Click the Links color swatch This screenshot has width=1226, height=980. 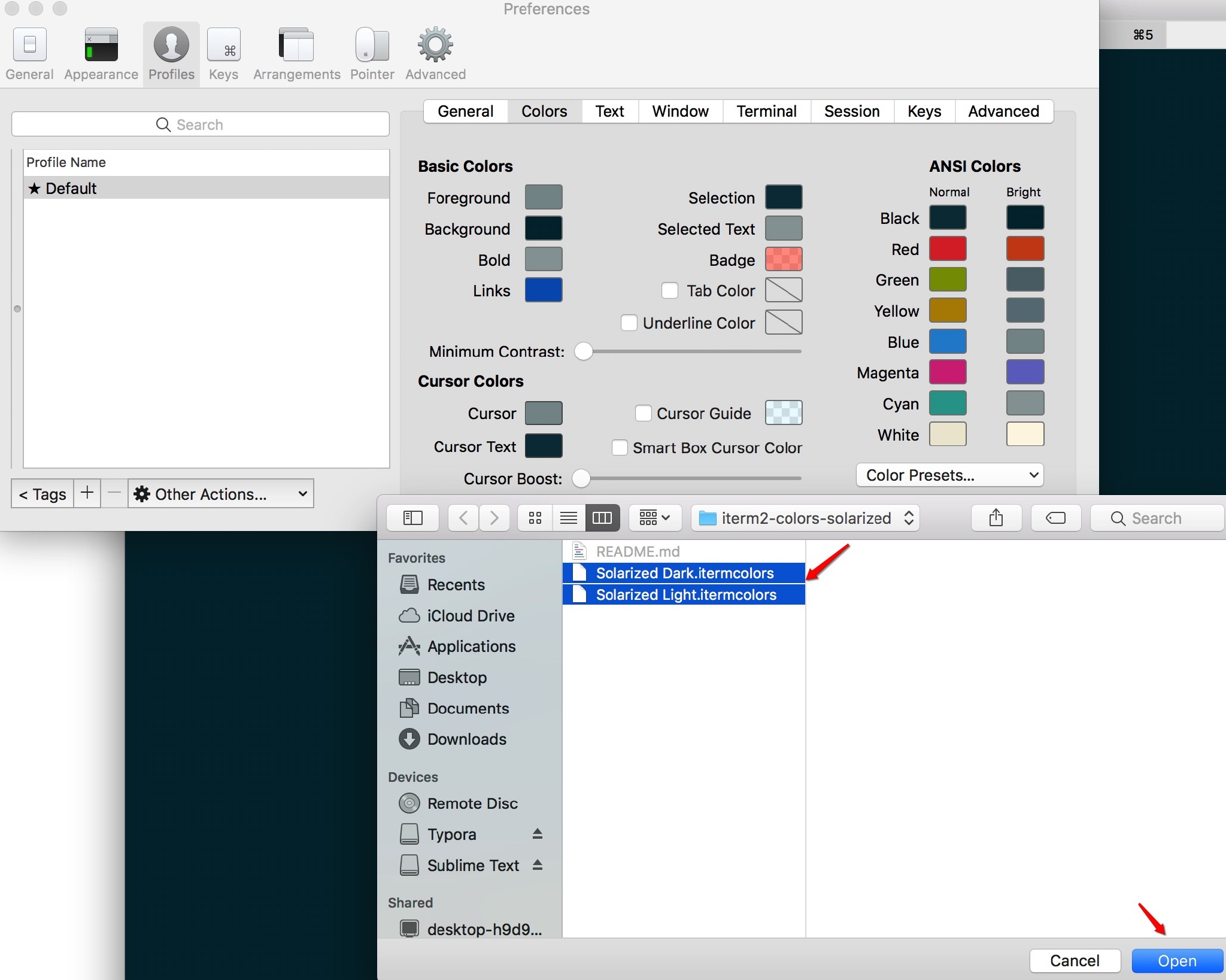point(543,290)
